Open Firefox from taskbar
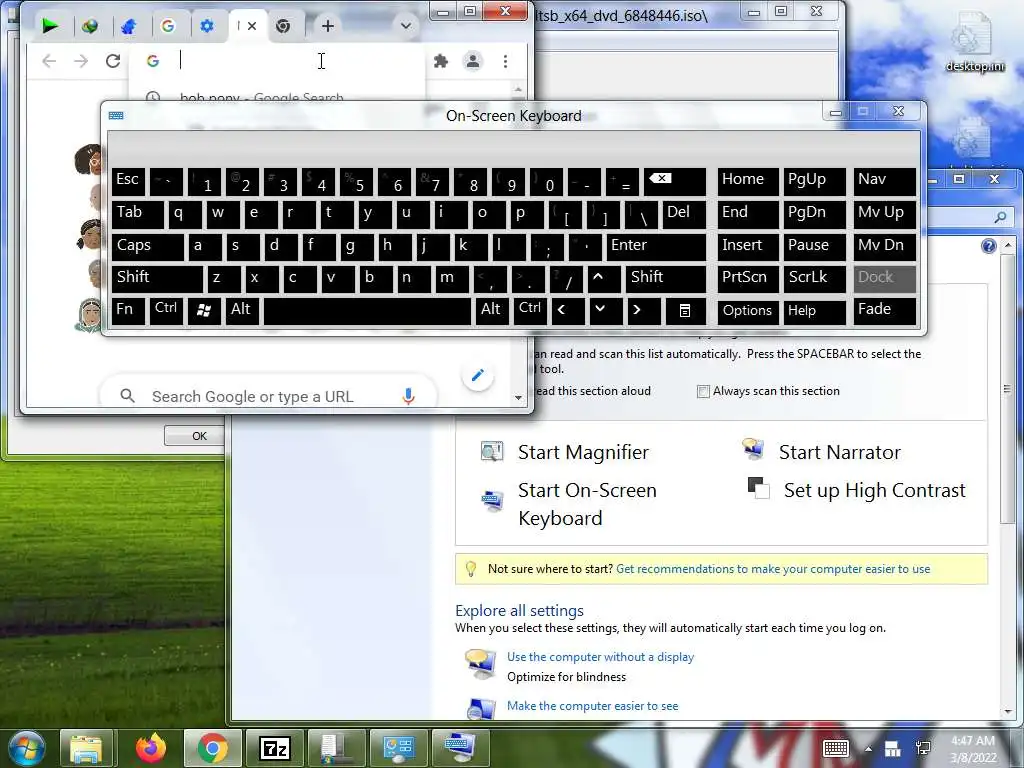 point(151,748)
